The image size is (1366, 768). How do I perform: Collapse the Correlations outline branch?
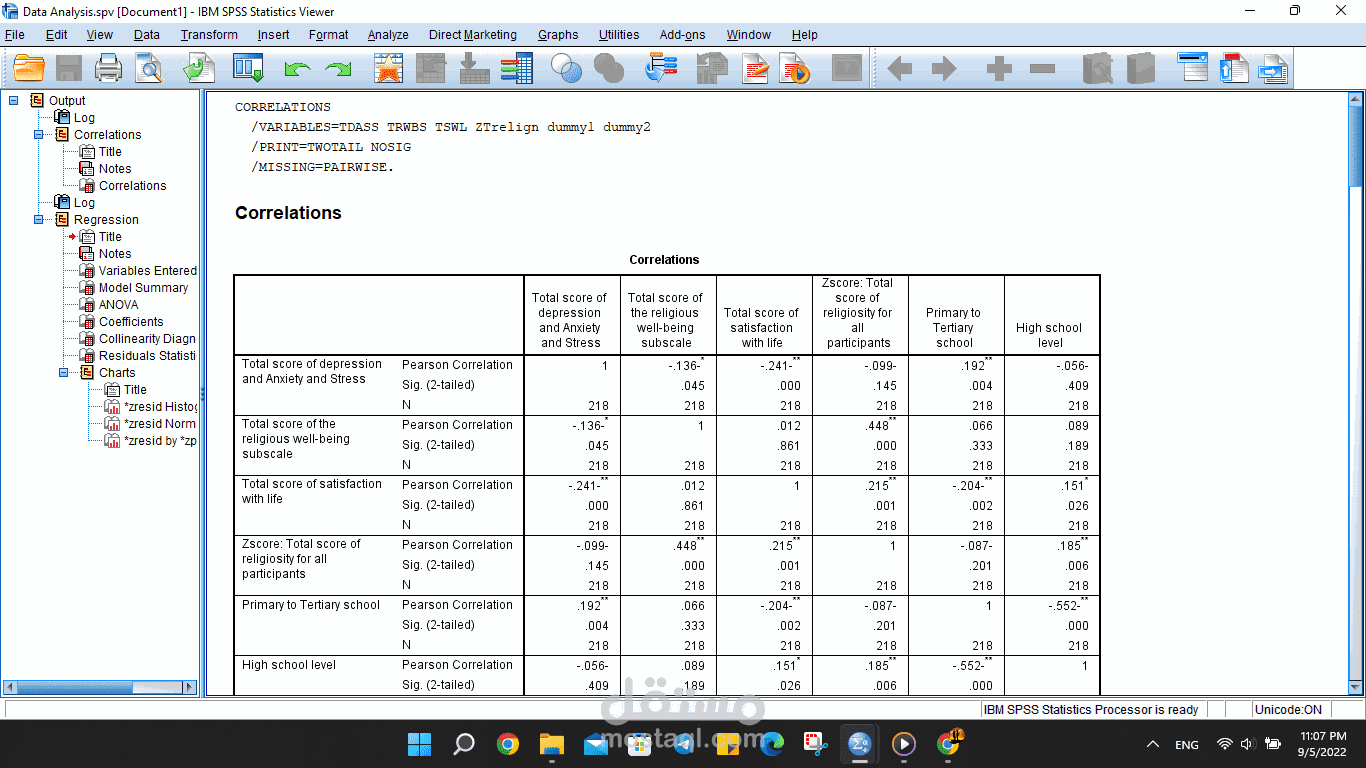[39, 134]
